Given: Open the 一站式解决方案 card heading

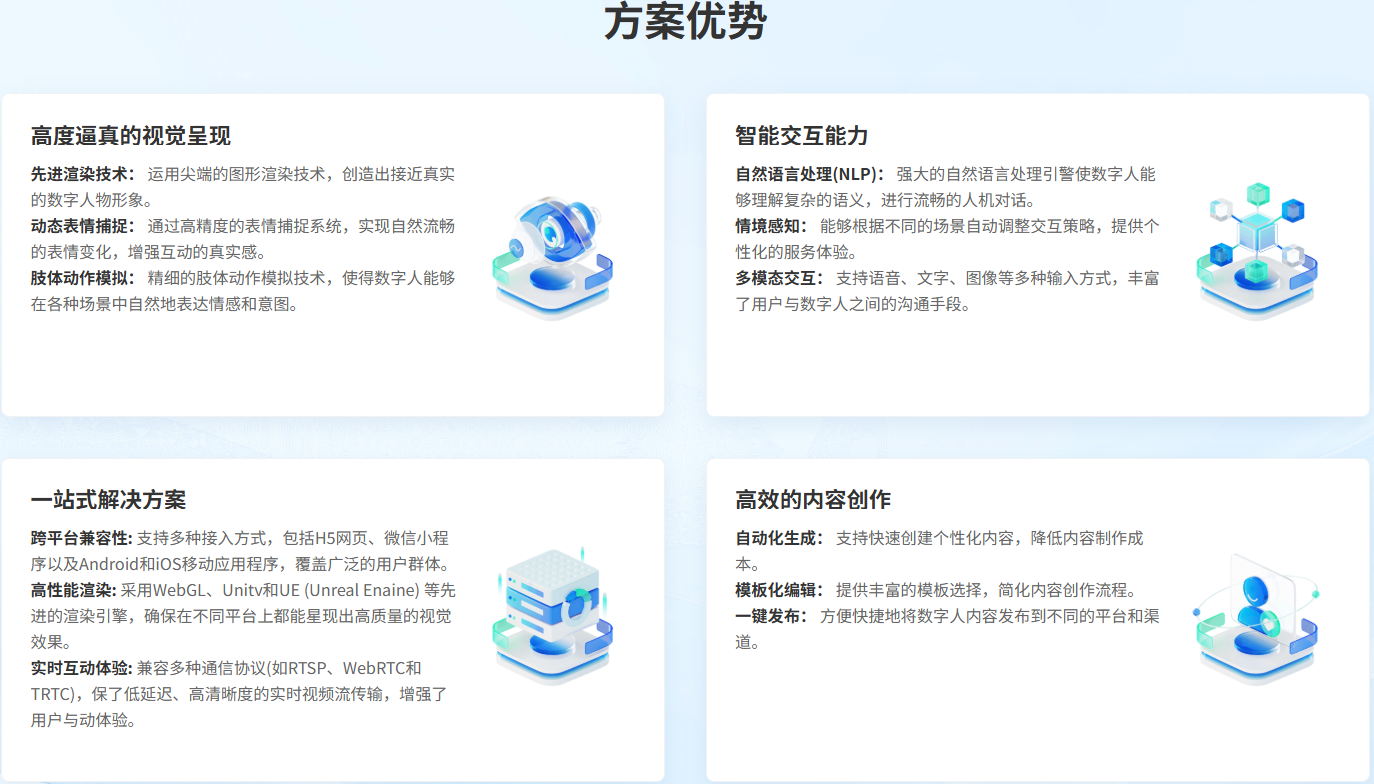Looking at the screenshot, I should coord(108,500).
